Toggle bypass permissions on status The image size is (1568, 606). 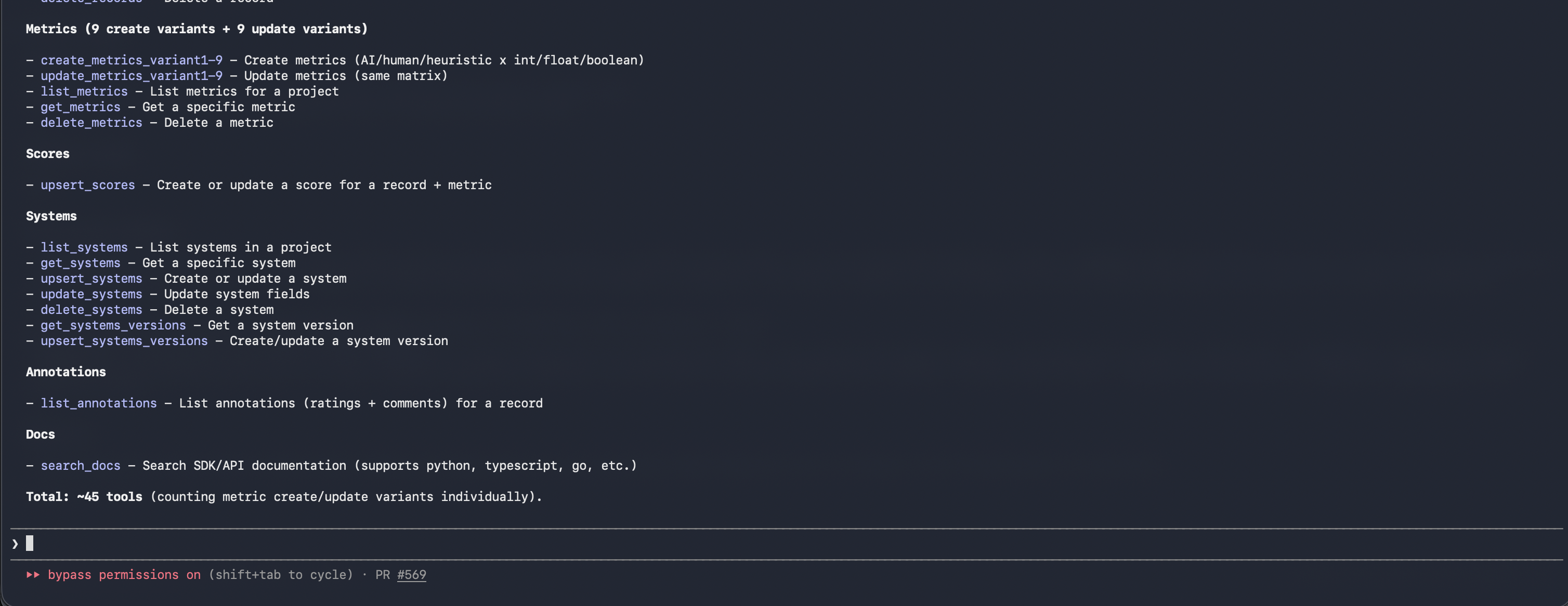pos(124,575)
